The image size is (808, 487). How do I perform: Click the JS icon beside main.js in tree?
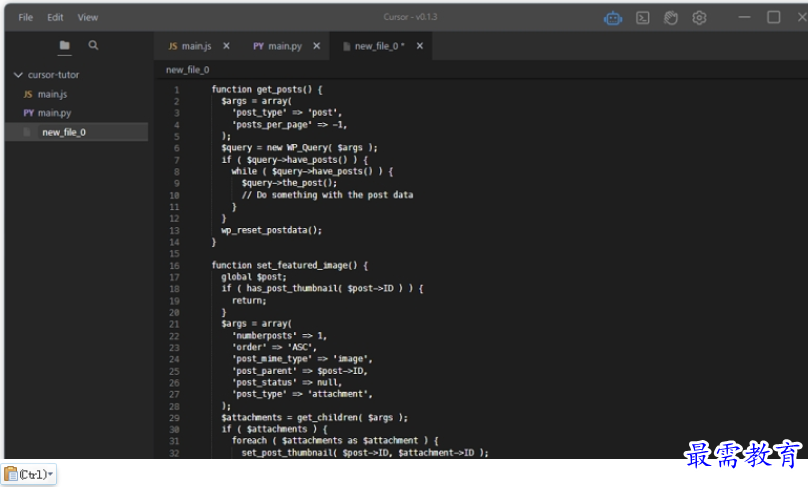[28, 94]
